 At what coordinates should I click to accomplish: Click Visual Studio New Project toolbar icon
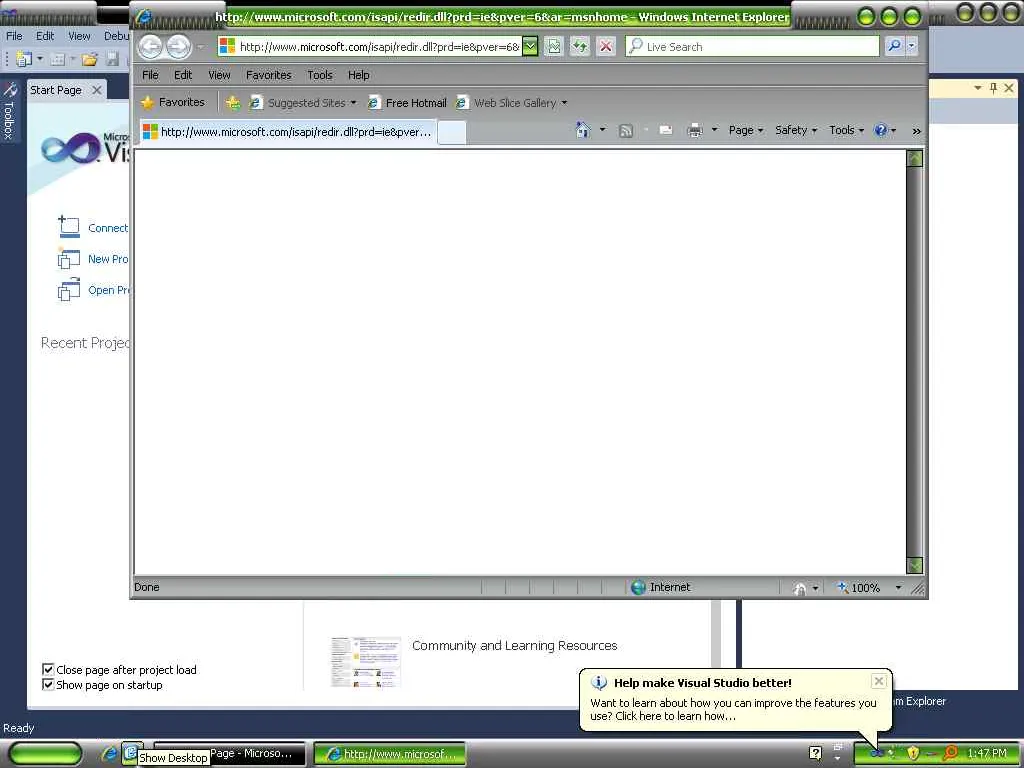click(24, 59)
